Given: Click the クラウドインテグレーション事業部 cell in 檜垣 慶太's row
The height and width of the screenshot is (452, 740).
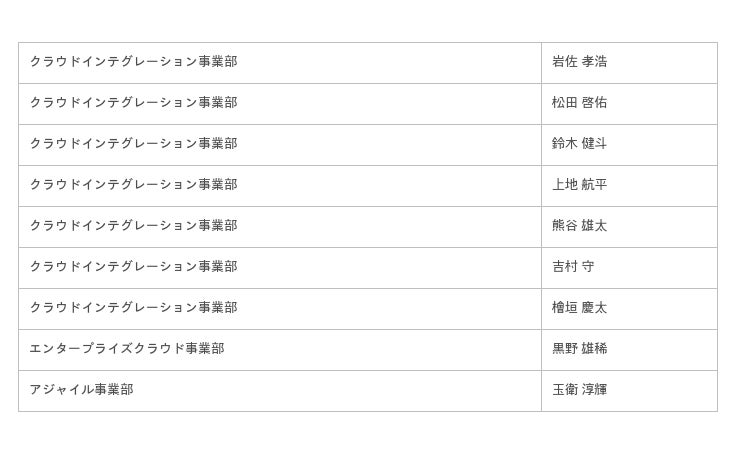Looking at the screenshot, I should [134, 308].
